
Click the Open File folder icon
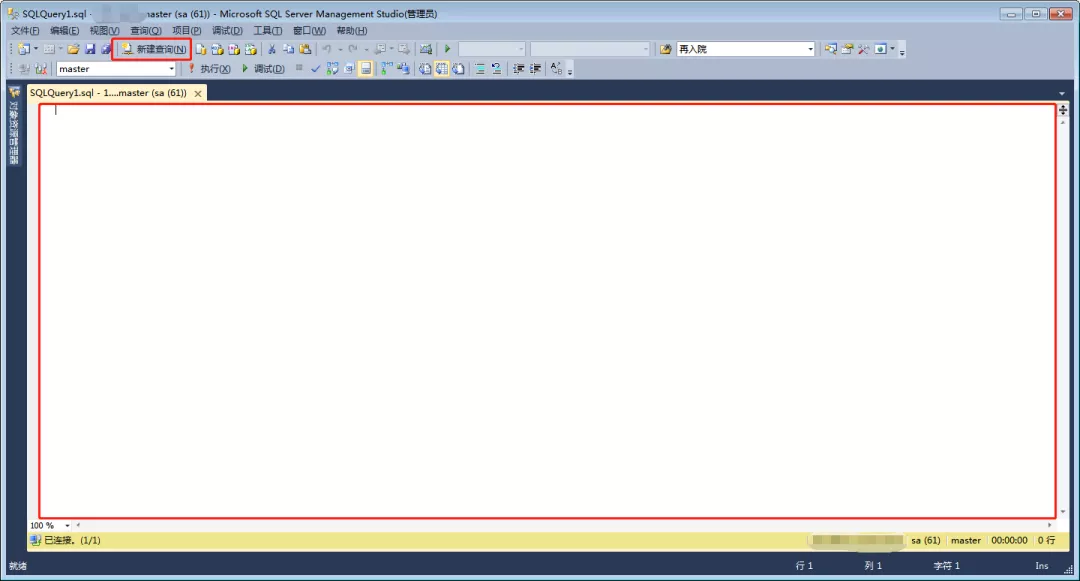coord(73,49)
